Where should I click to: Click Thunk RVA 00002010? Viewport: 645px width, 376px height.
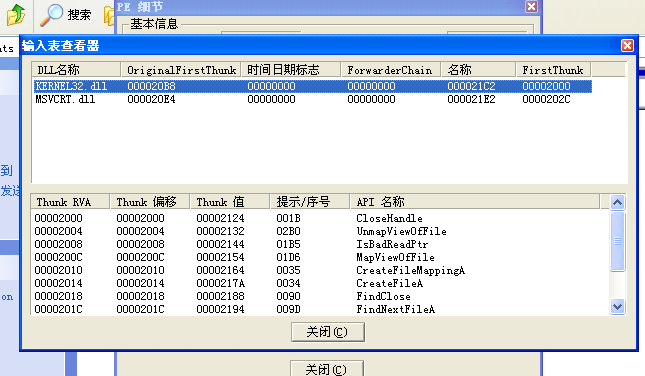(x=58, y=270)
